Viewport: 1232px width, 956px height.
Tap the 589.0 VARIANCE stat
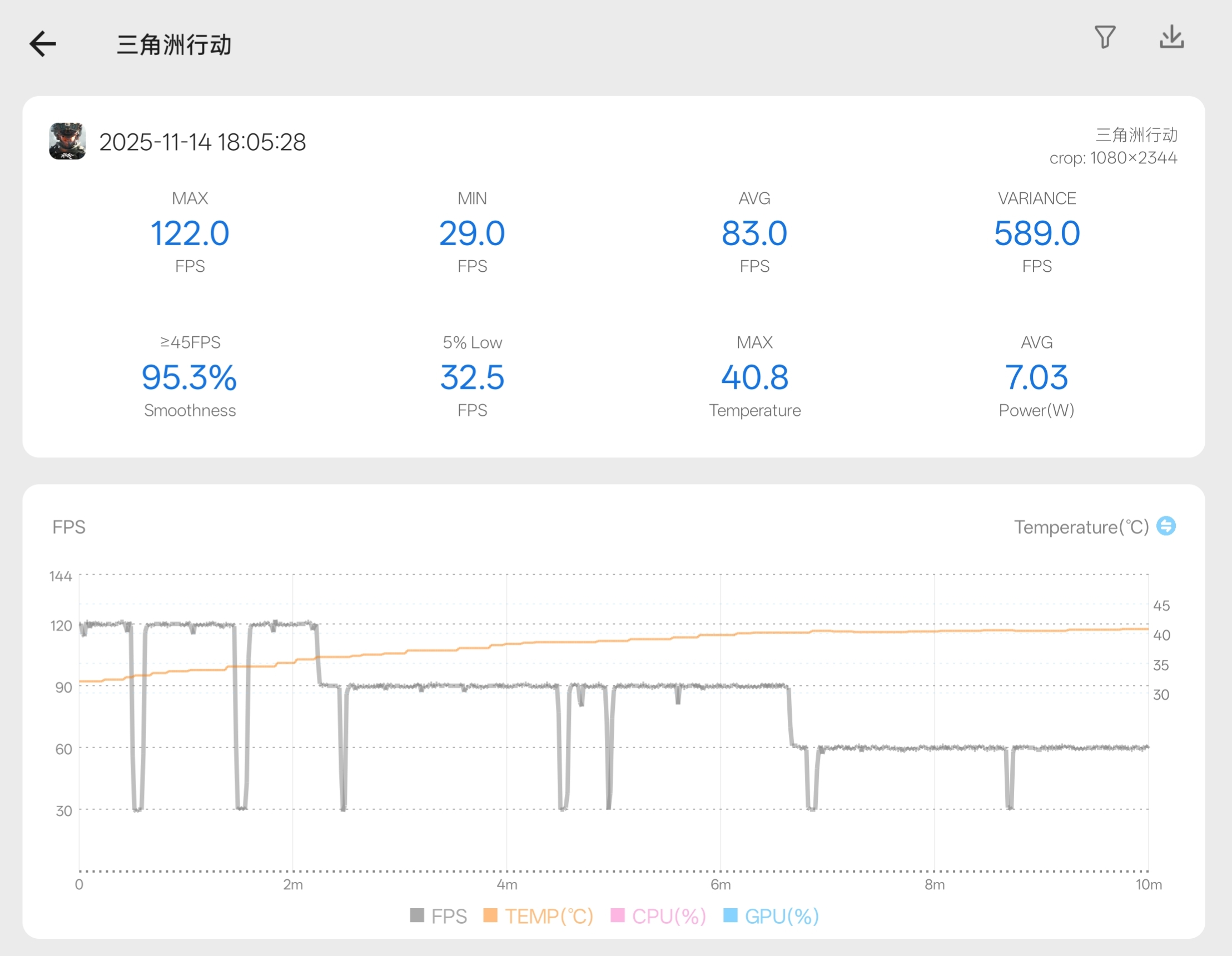pyautogui.click(x=1036, y=233)
